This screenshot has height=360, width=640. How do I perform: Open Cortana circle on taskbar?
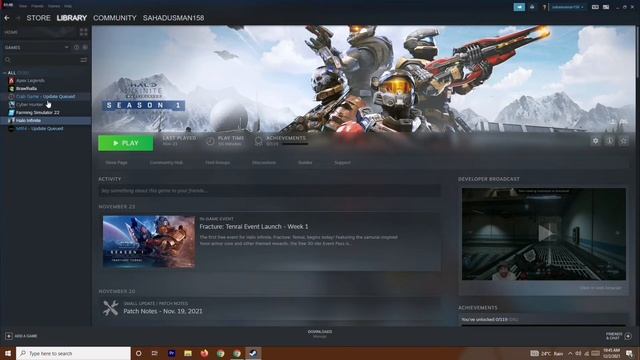pyautogui.click(x=138, y=353)
